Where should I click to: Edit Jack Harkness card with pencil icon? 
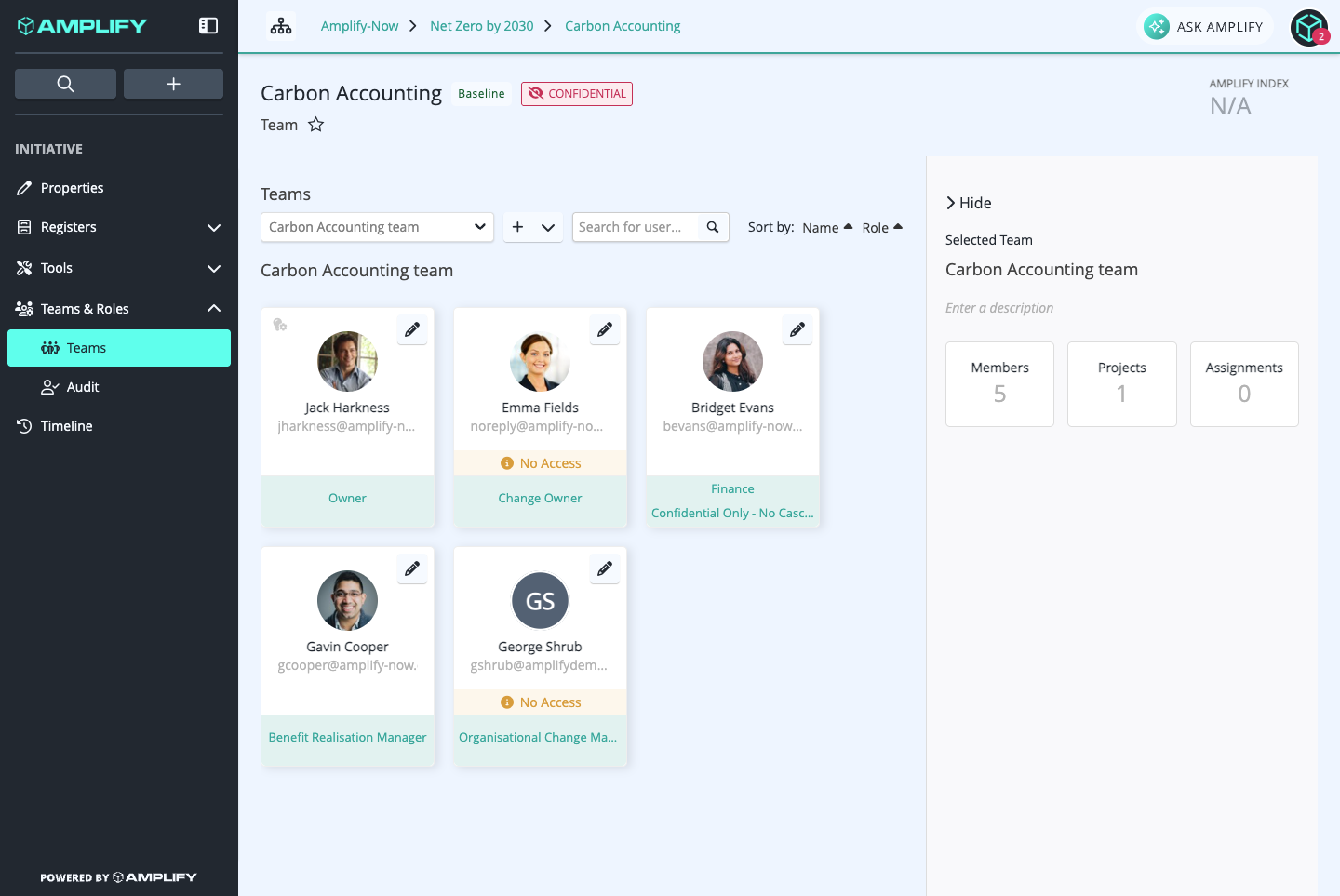[412, 329]
